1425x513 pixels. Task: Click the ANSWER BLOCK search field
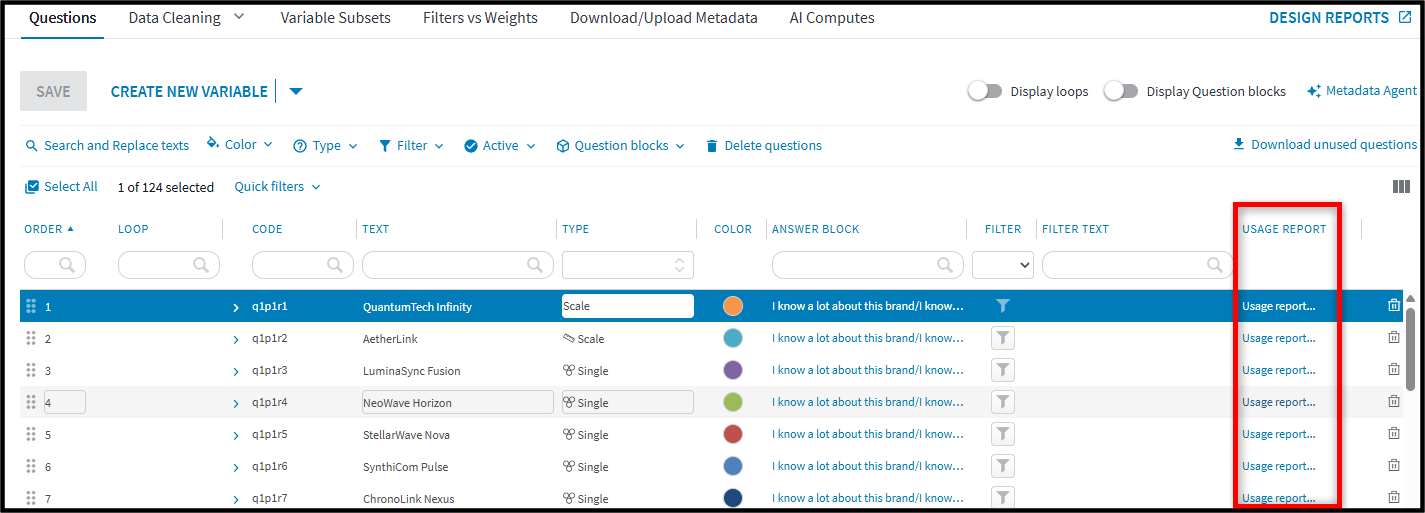coord(868,265)
